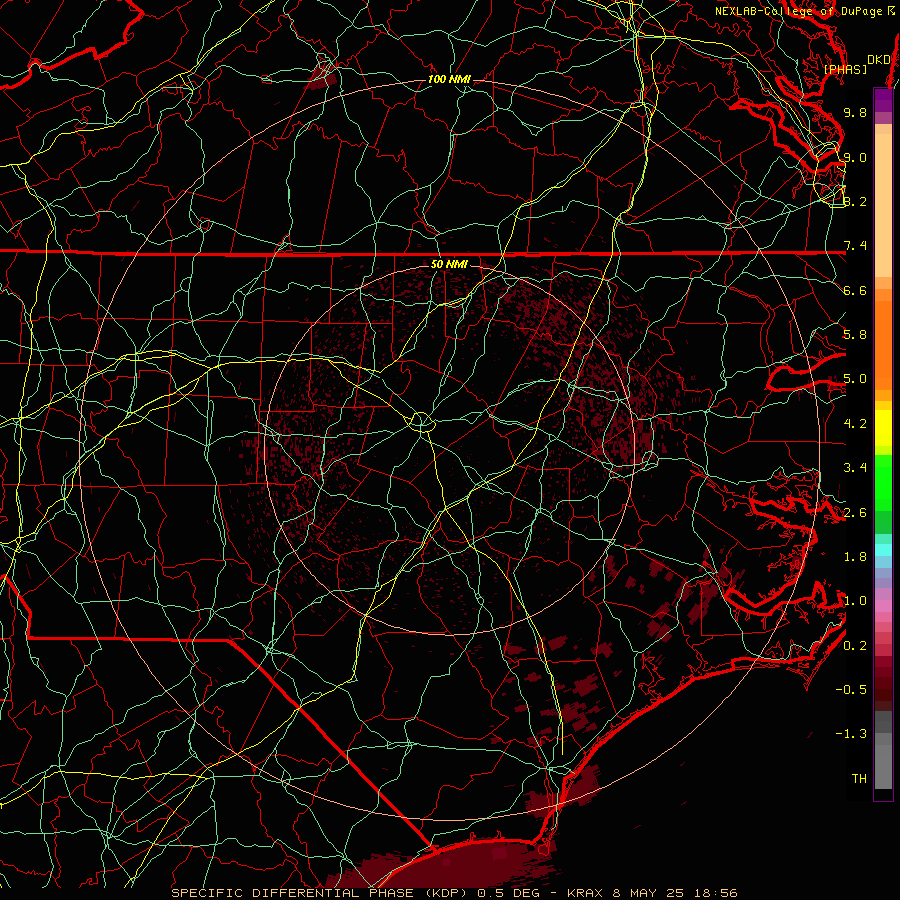Click the peach segment of the color scale
Screen dimensions: 900x900
883,205
